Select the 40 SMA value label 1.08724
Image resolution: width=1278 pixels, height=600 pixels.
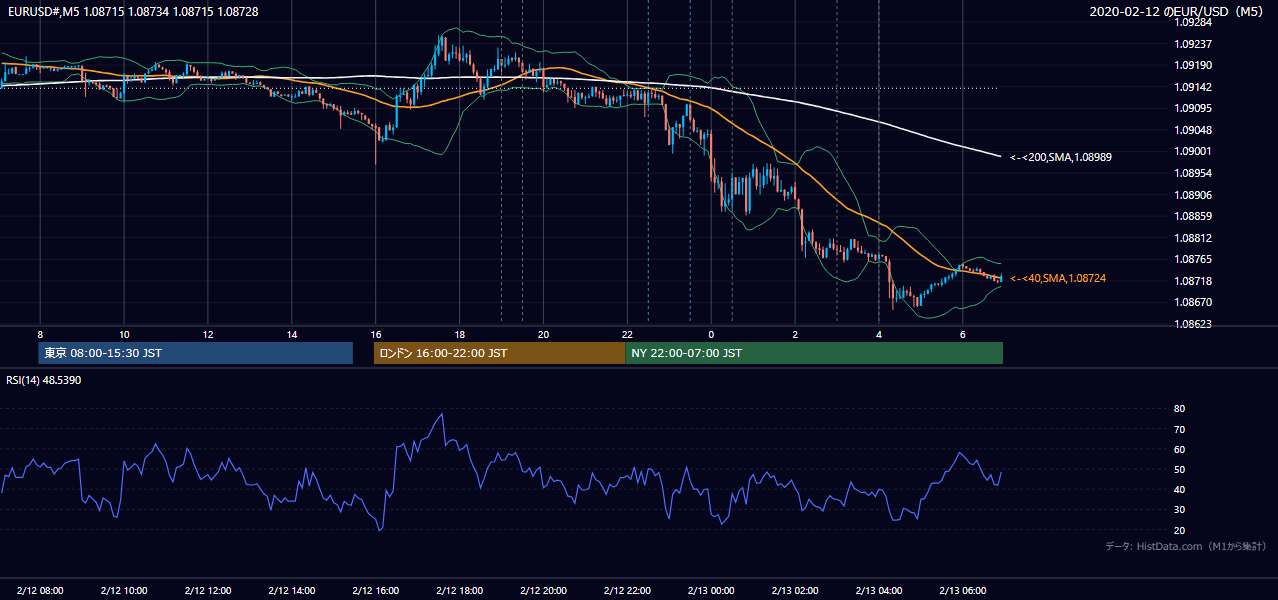coord(1058,278)
